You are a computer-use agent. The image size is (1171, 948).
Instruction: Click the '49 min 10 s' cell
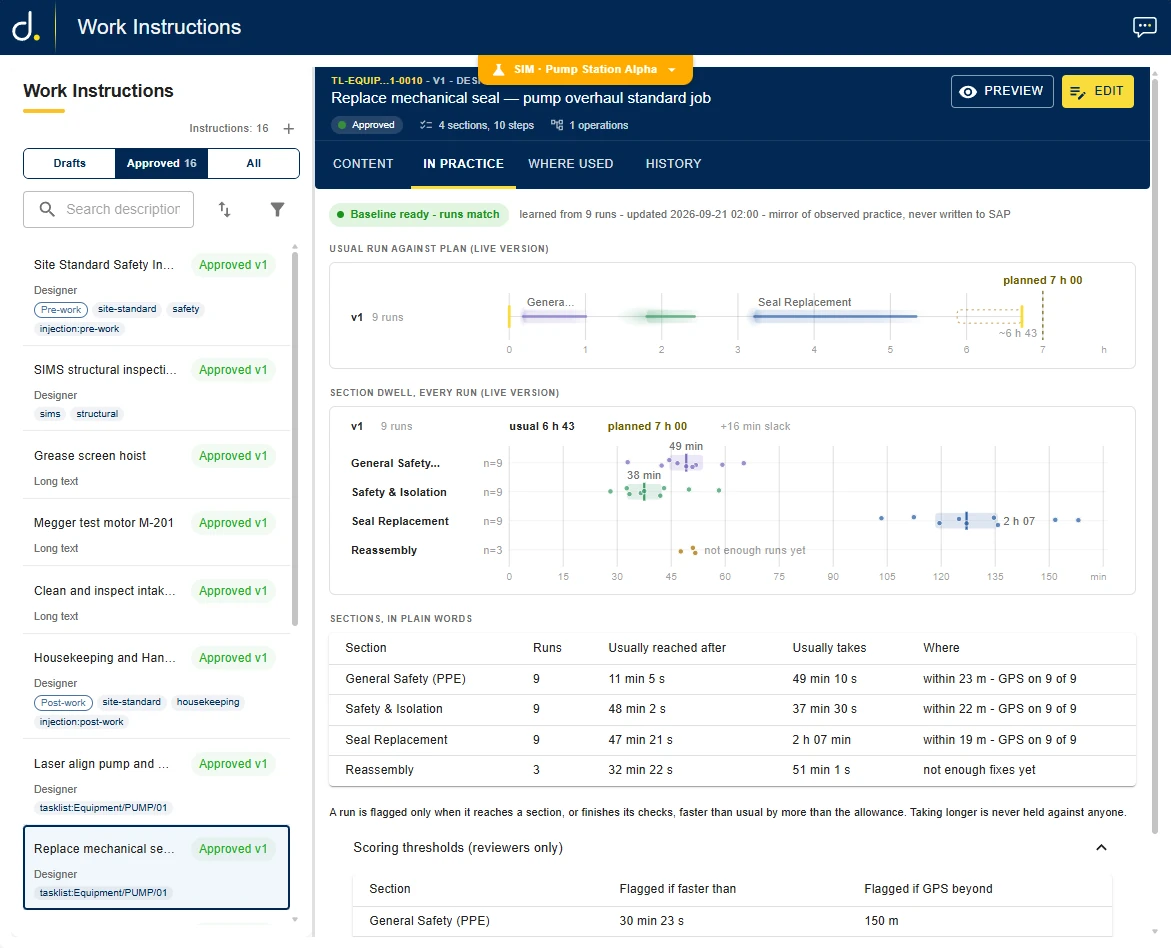pyautogui.click(x=824, y=679)
